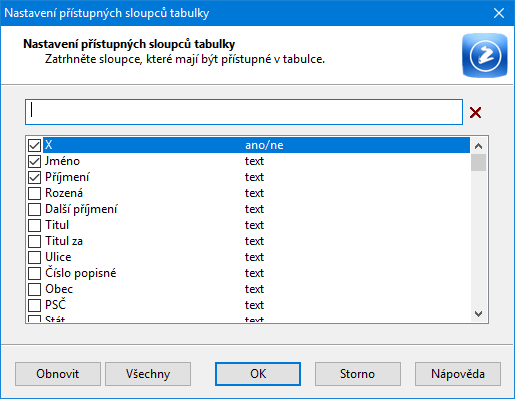Click the list scroll up arrow
Screen dimensions: 515x399
[x=479, y=146]
